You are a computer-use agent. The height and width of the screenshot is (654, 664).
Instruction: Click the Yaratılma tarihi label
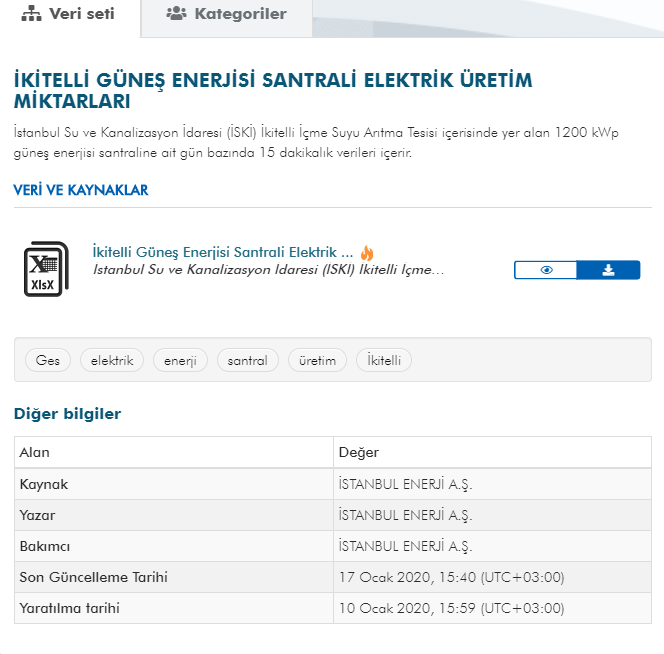[x=69, y=608]
